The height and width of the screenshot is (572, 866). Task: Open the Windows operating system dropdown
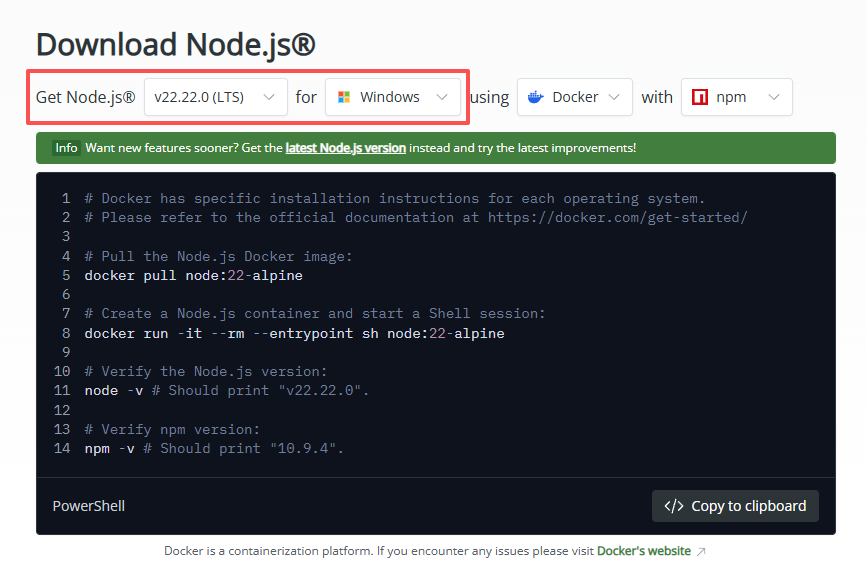click(x=393, y=97)
